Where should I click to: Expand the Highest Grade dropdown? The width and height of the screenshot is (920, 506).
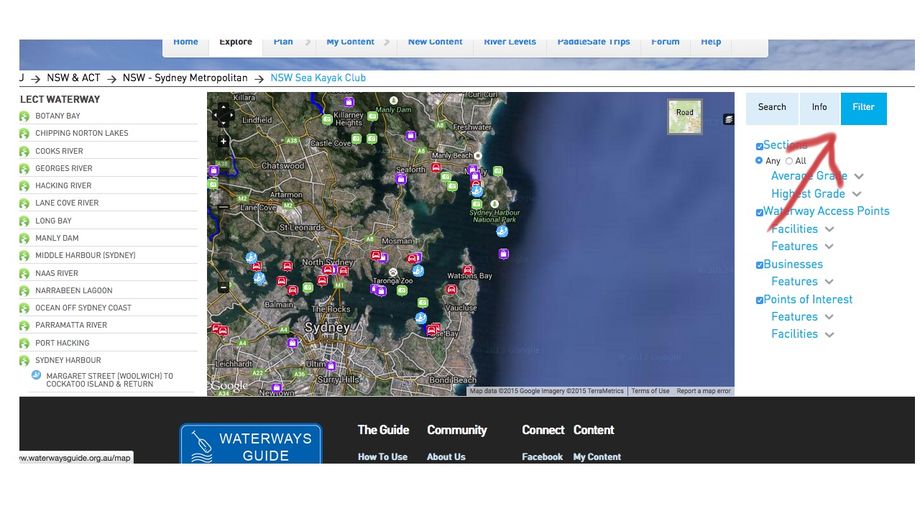point(857,194)
